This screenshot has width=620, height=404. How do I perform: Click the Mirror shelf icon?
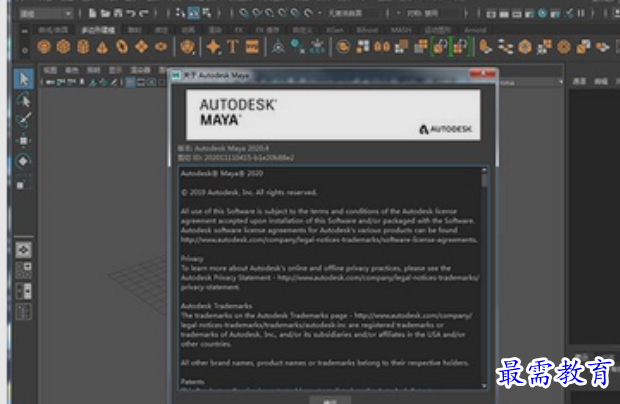[382, 47]
